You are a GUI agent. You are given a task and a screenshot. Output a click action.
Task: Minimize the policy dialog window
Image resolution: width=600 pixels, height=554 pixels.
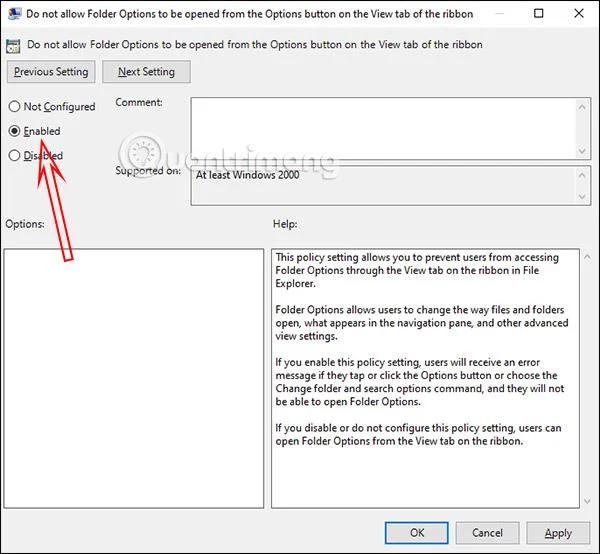[499, 13]
